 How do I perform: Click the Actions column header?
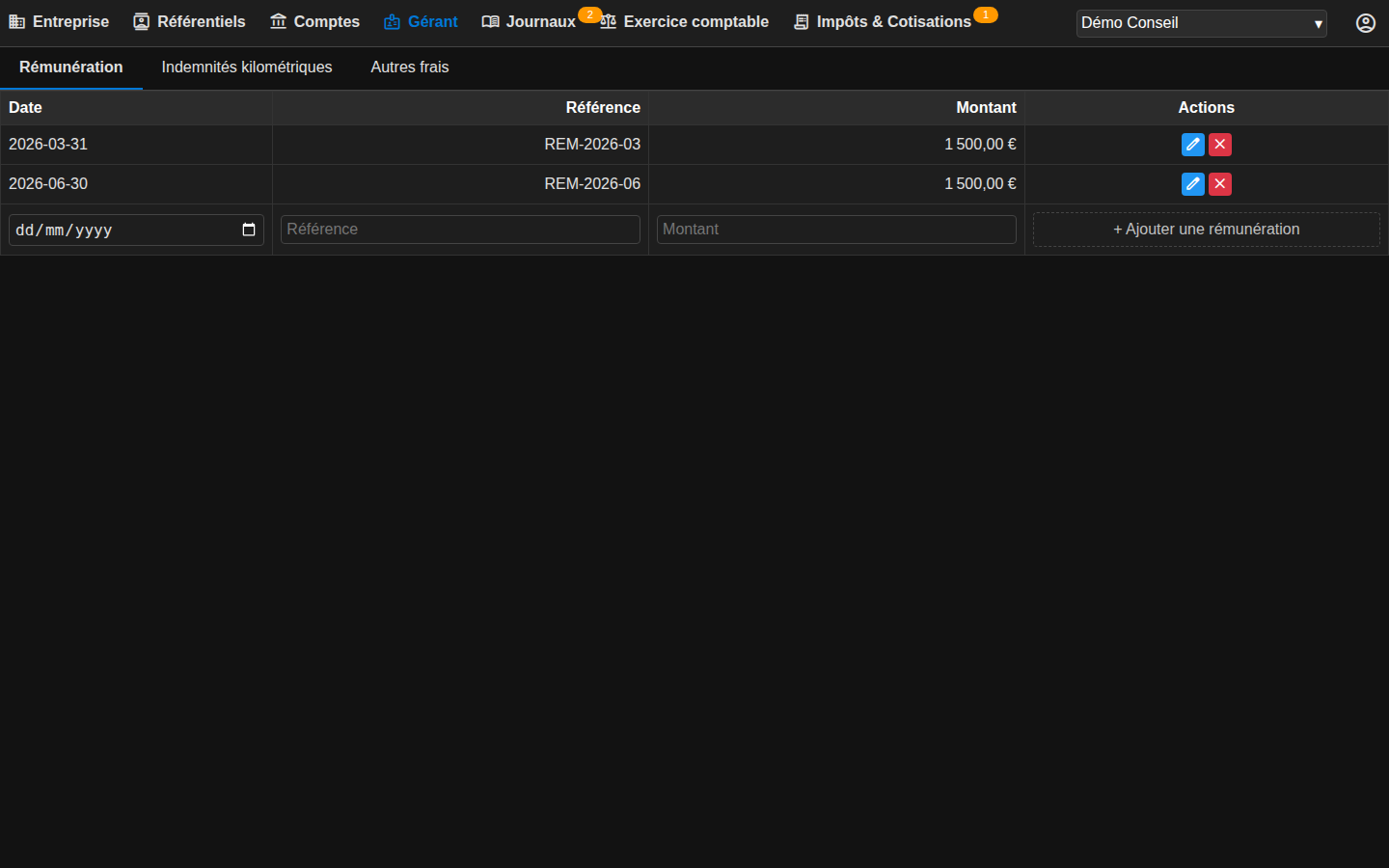tap(1207, 108)
